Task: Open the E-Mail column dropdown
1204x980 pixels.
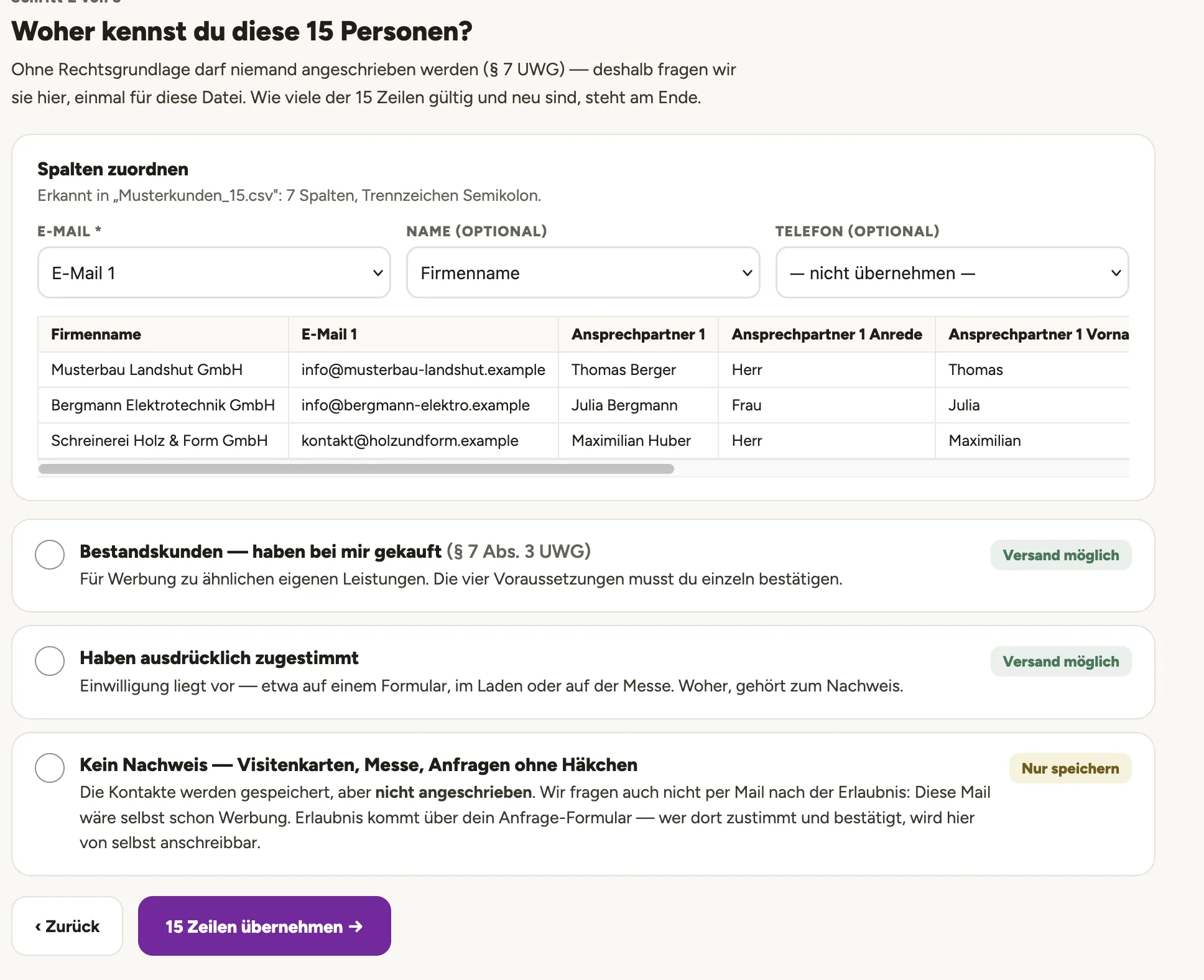Action: coord(214,273)
